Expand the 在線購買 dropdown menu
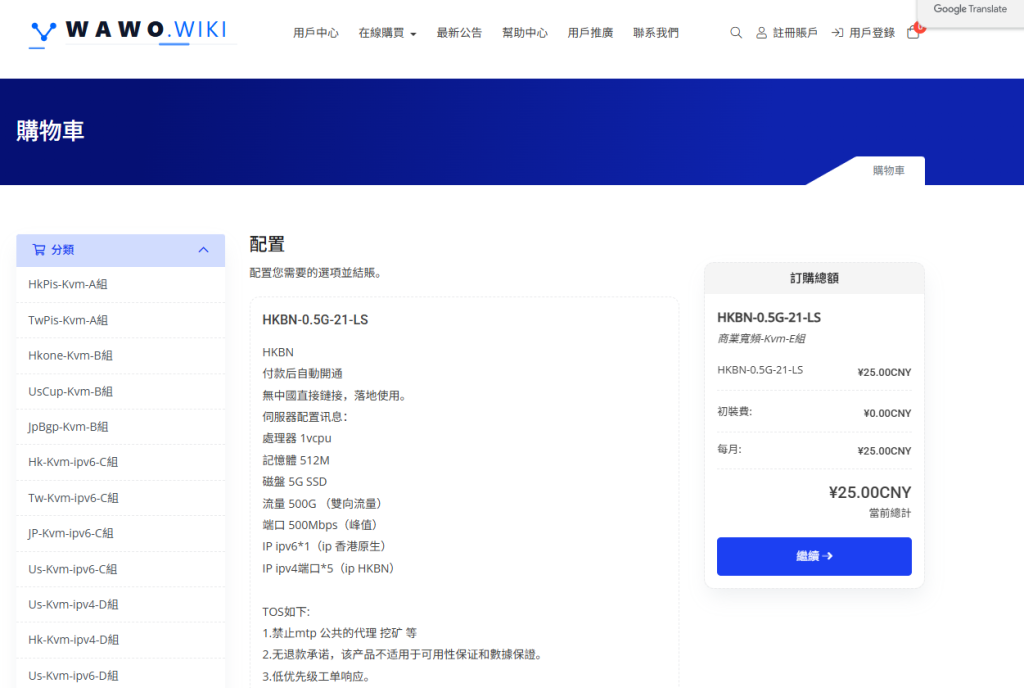The height and width of the screenshot is (688, 1024). pos(387,33)
